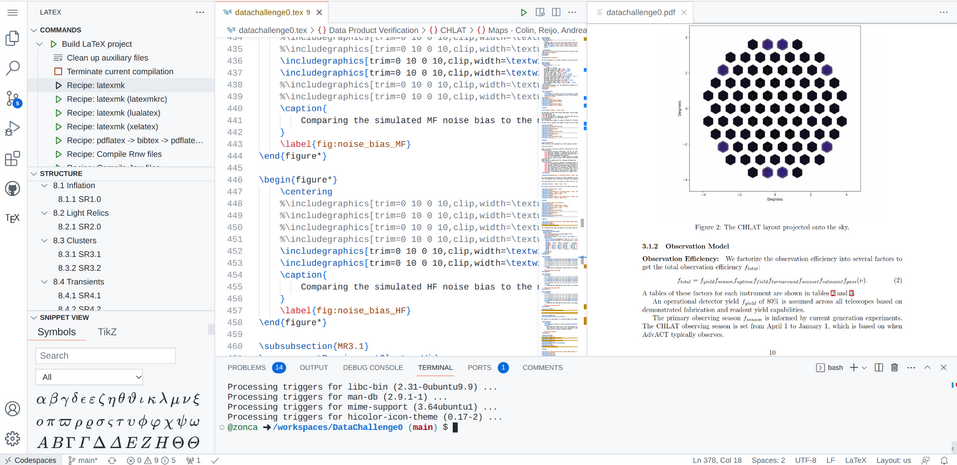
Task: Click 'Clean up auxiliary files' command
Action: click(107, 58)
